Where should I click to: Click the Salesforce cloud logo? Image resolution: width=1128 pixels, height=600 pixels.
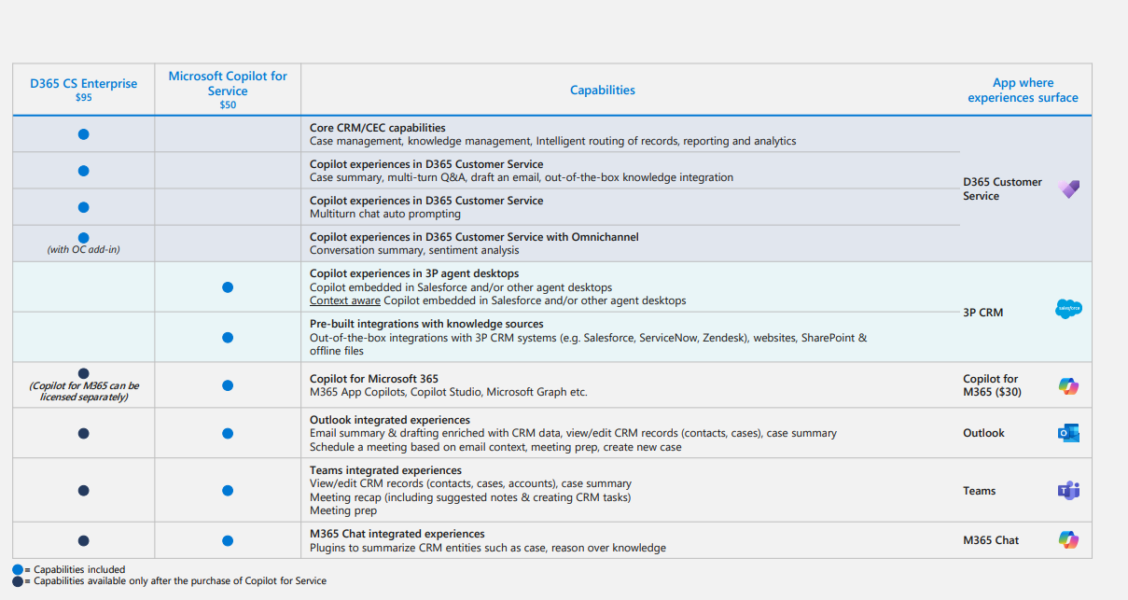coord(1068,309)
